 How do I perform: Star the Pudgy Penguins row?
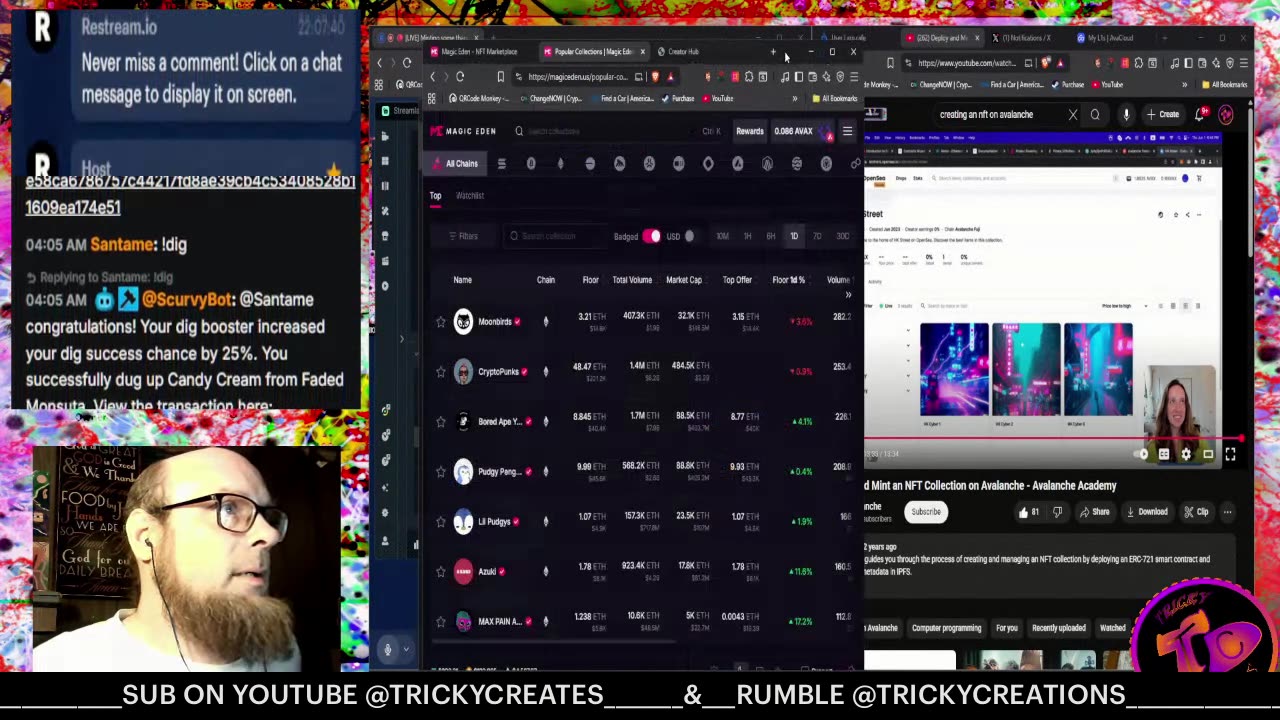point(441,472)
